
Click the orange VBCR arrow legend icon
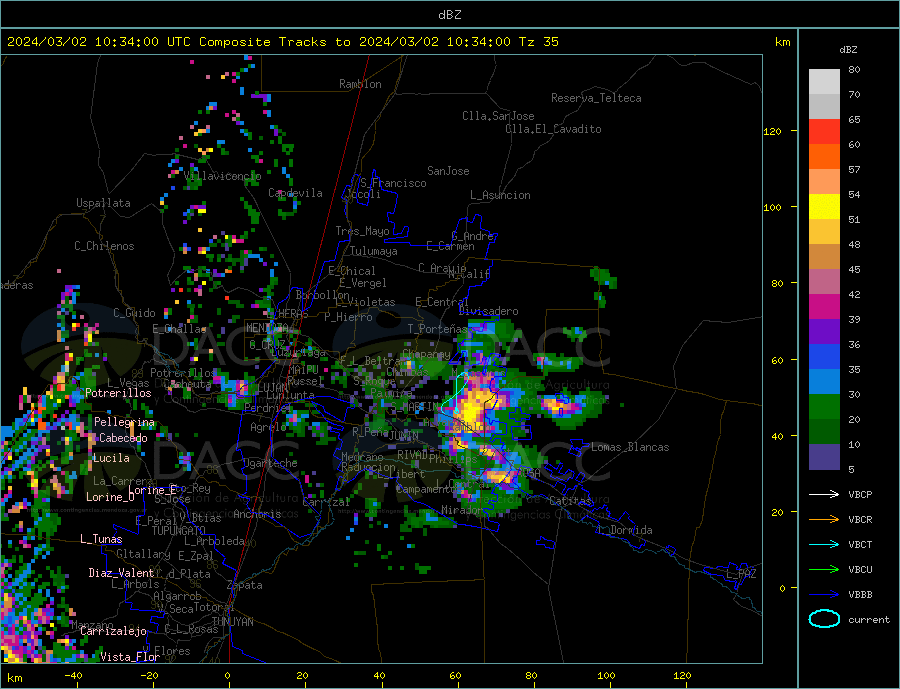coord(824,520)
